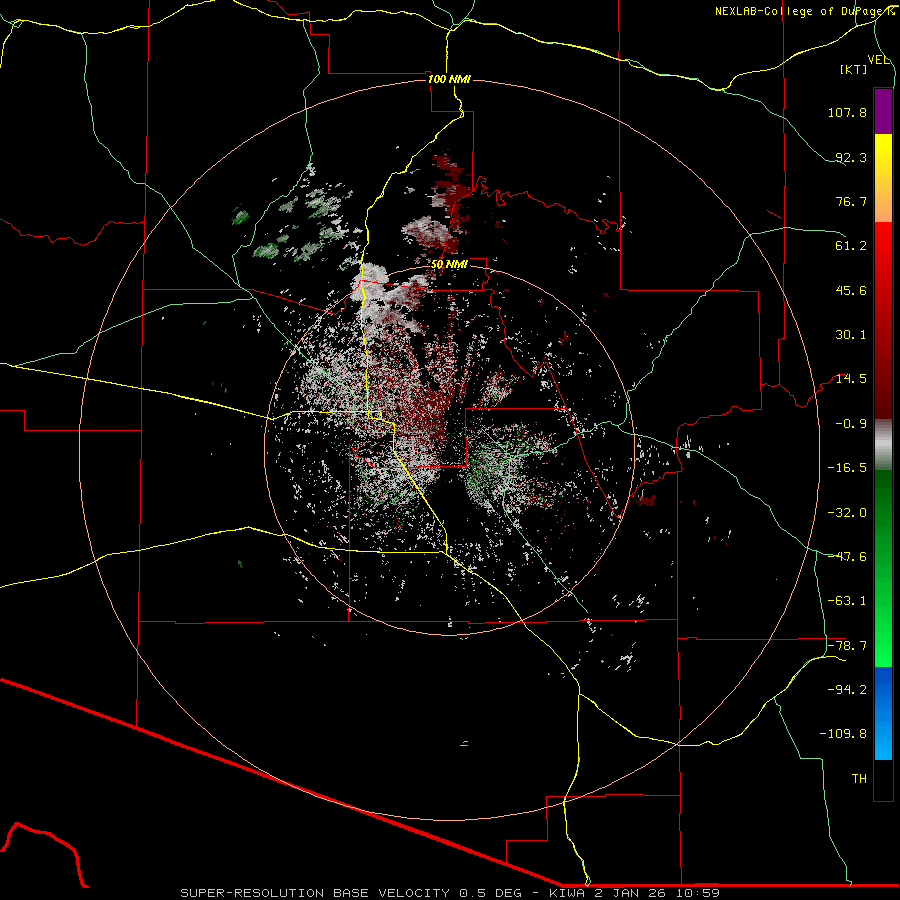Click the 14.5 legend value

point(851,379)
